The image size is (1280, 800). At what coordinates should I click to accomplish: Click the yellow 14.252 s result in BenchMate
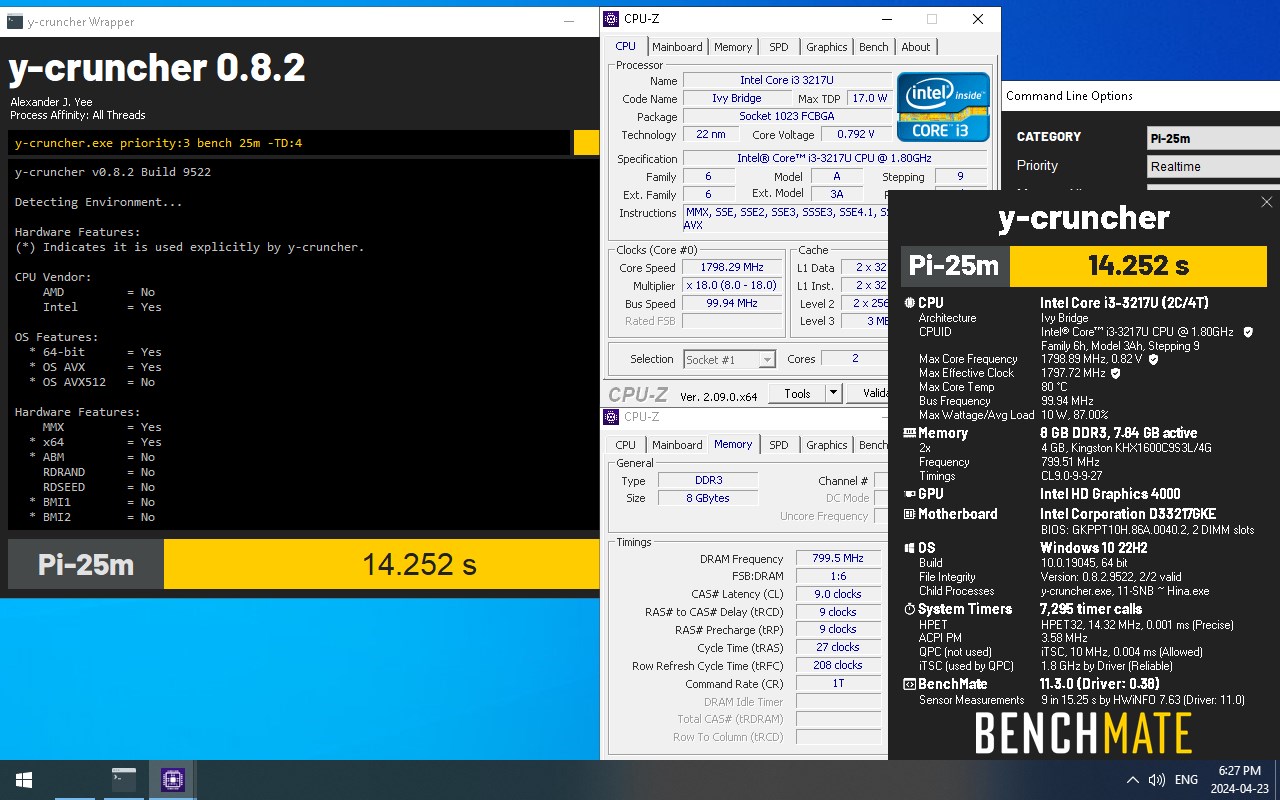tap(1138, 266)
